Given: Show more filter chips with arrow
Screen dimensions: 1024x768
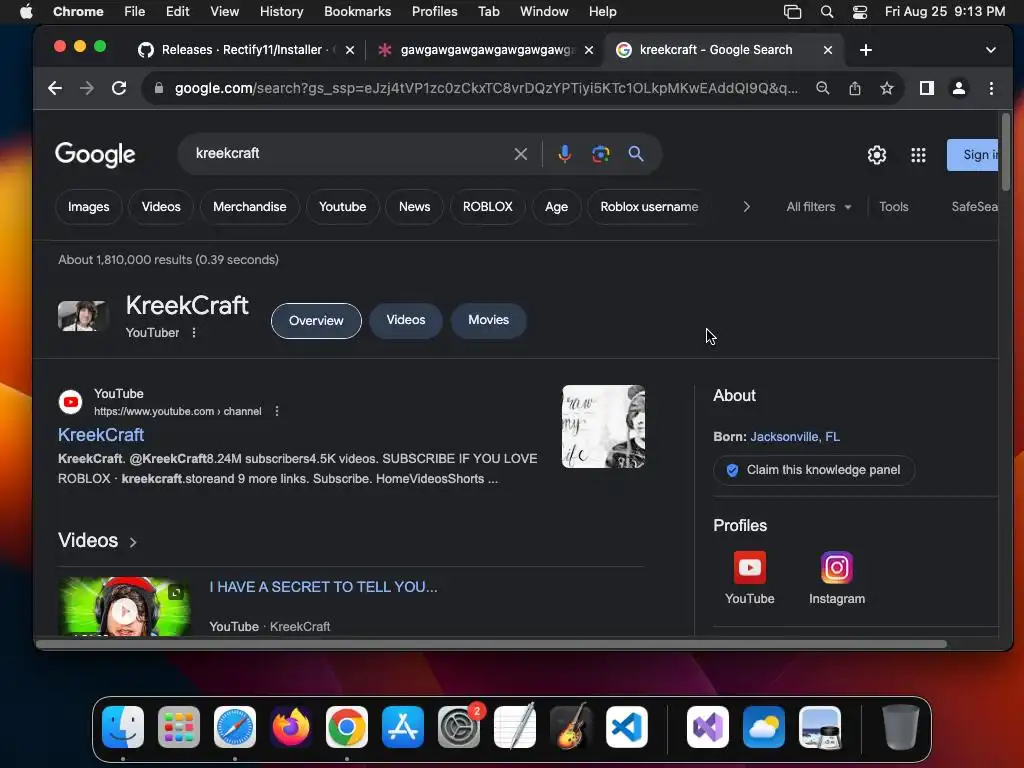Looking at the screenshot, I should tap(746, 207).
